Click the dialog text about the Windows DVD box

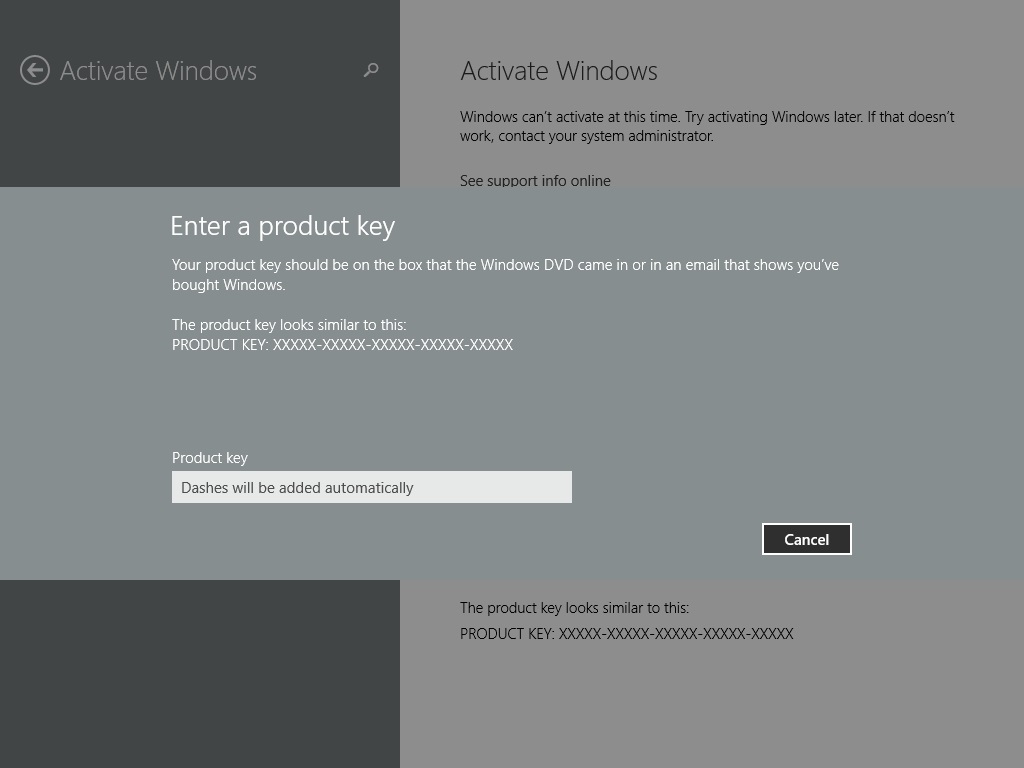click(x=505, y=275)
